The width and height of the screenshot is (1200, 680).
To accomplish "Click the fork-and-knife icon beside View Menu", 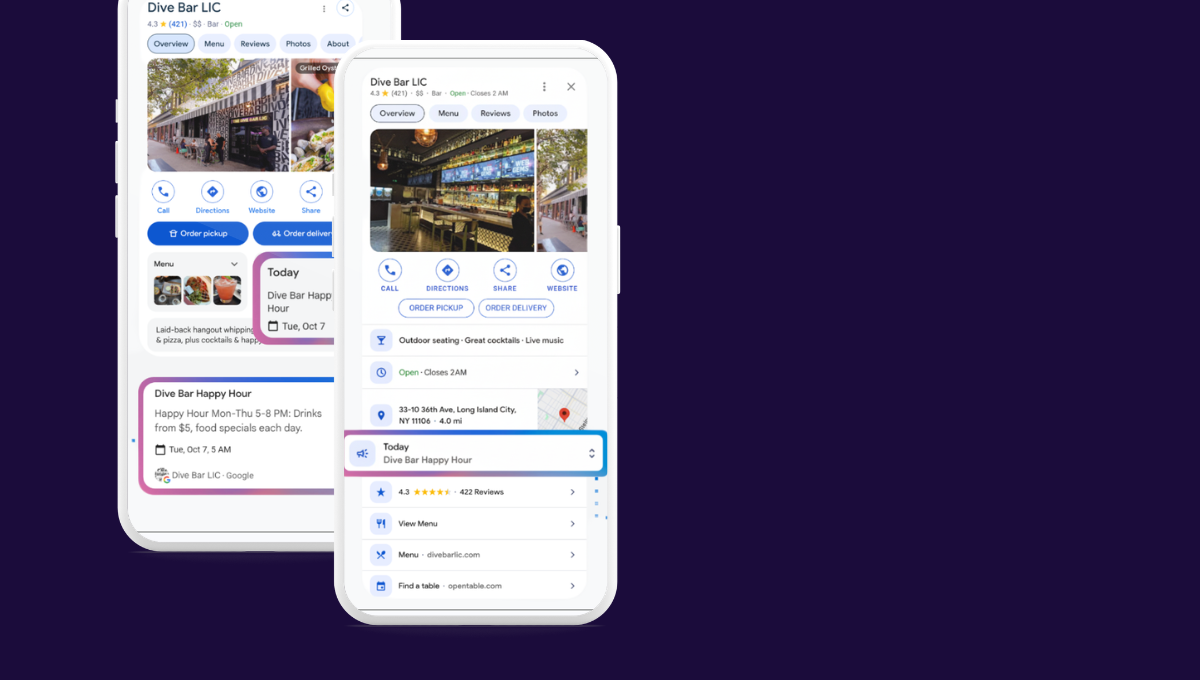I will pyautogui.click(x=381, y=523).
